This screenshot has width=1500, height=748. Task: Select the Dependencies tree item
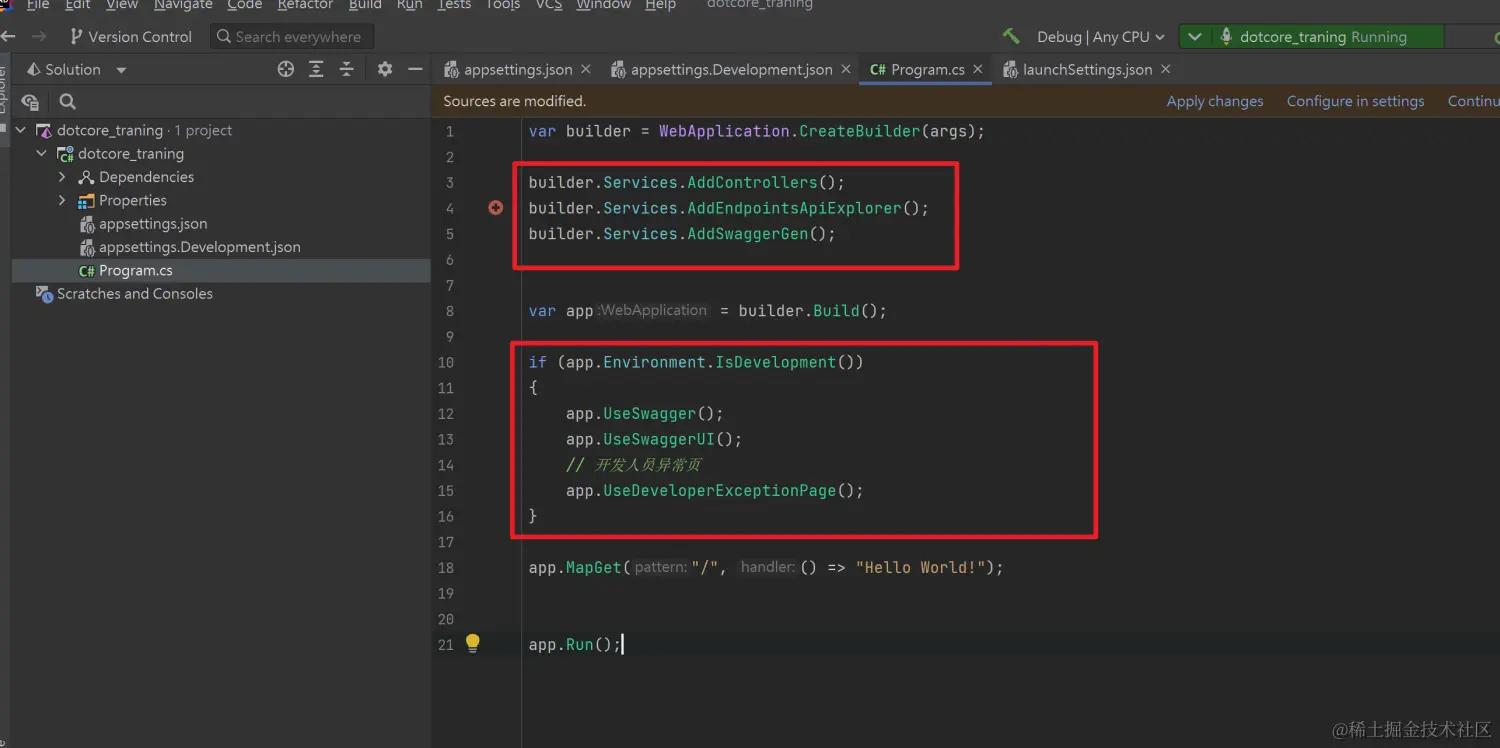click(x=146, y=177)
